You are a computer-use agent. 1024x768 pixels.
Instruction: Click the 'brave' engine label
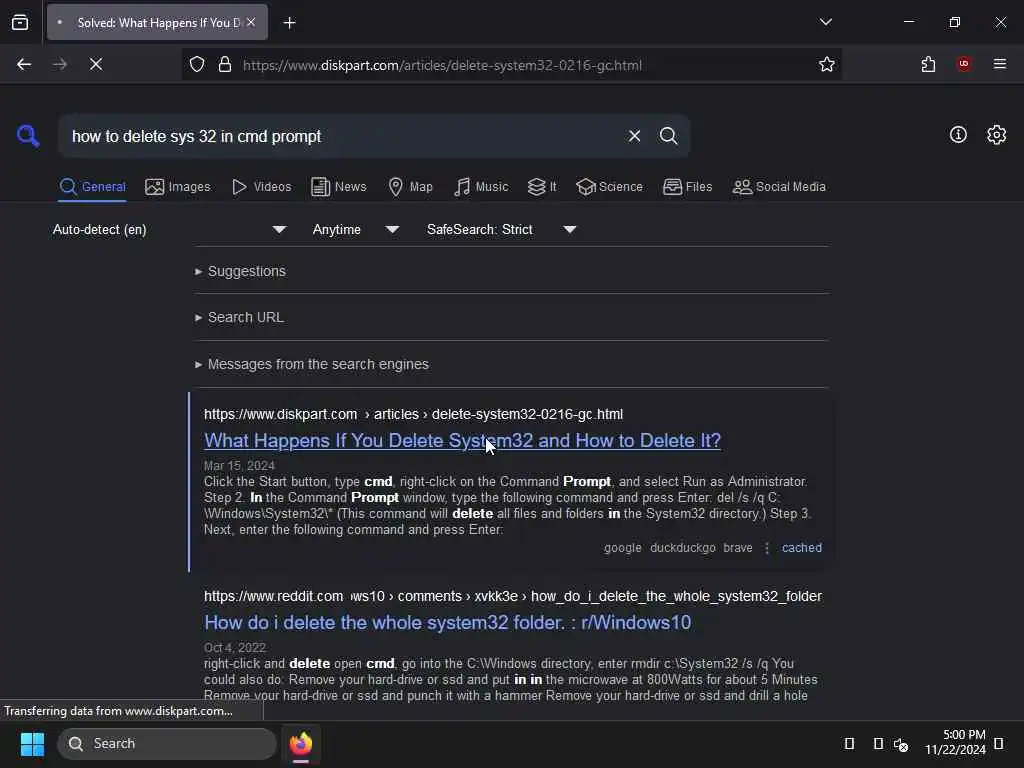point(738,548)
